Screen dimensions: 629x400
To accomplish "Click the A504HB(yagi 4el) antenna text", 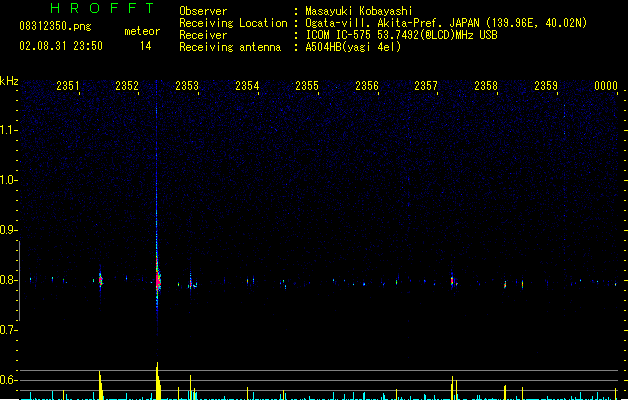I will pos(353,47).
